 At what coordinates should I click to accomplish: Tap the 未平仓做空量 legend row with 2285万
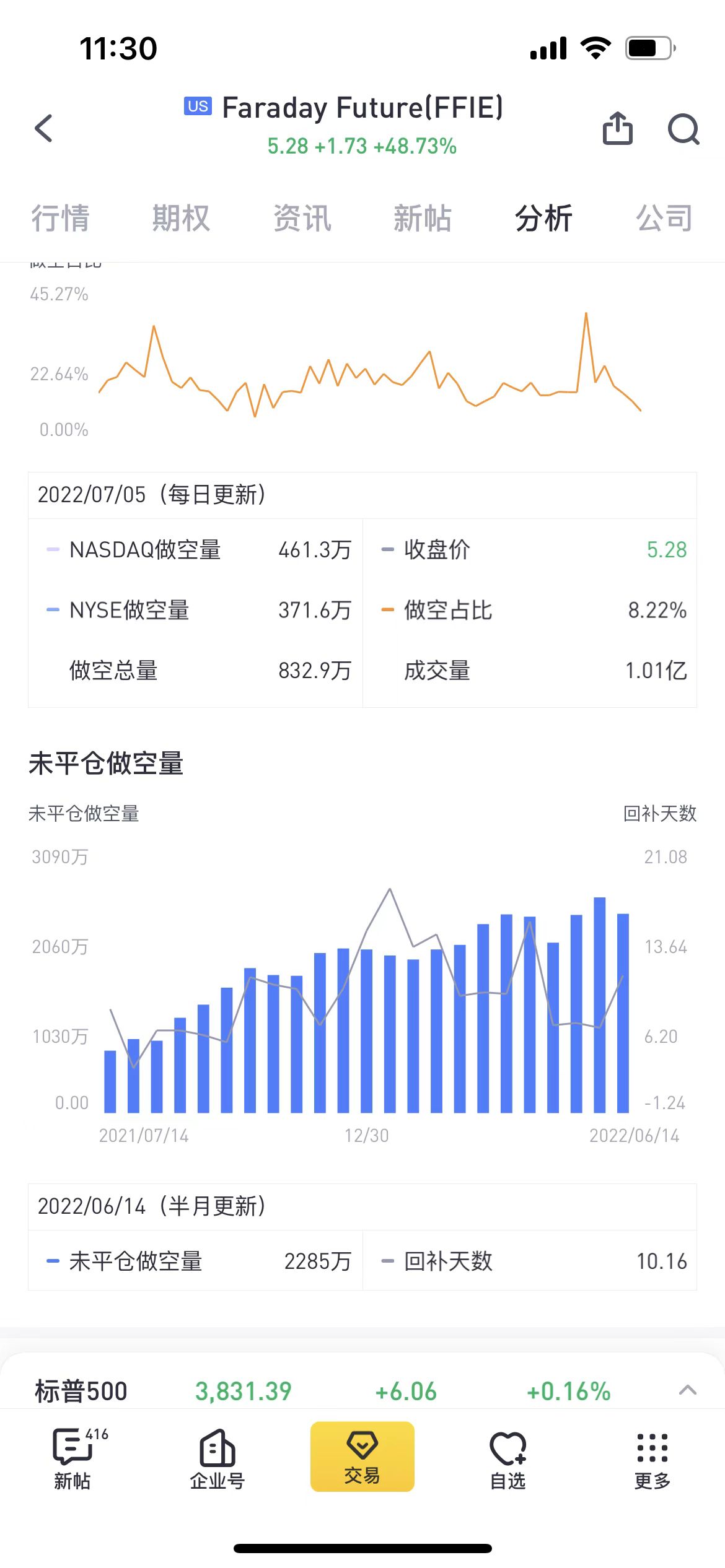pyautogui.click(x=195, y=1261)
